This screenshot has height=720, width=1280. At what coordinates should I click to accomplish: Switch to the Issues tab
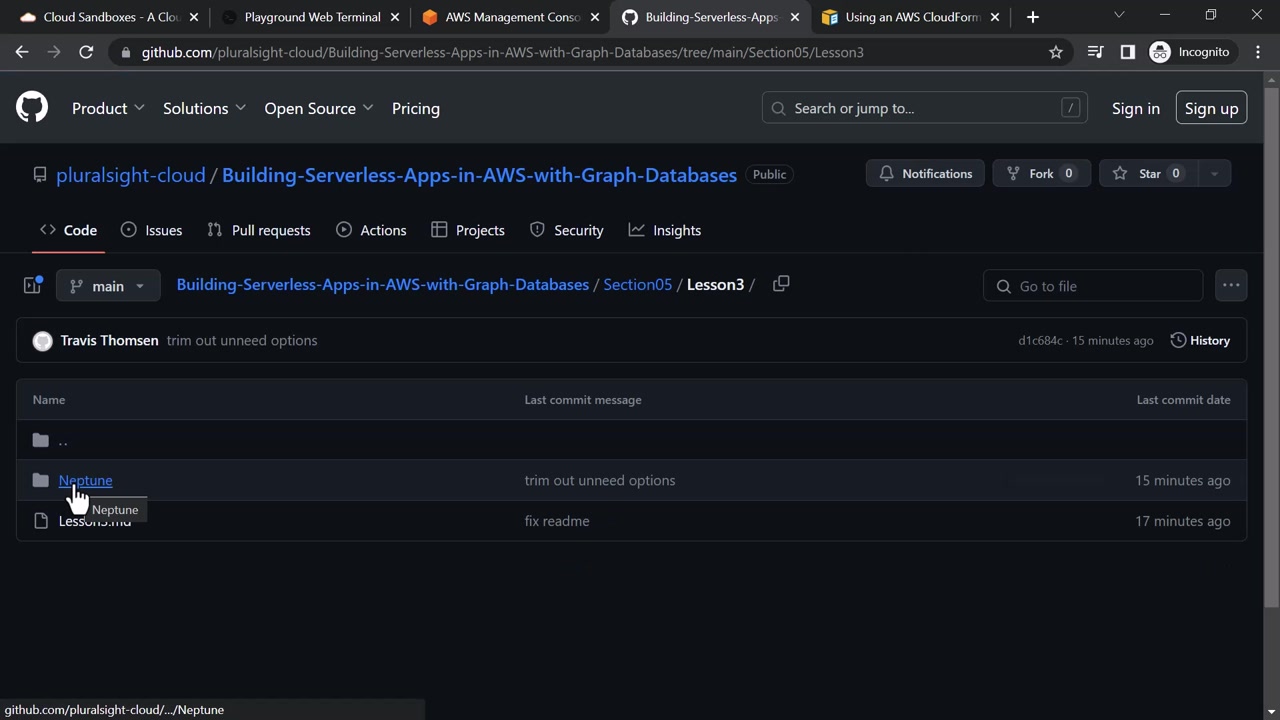click(151, 230)
